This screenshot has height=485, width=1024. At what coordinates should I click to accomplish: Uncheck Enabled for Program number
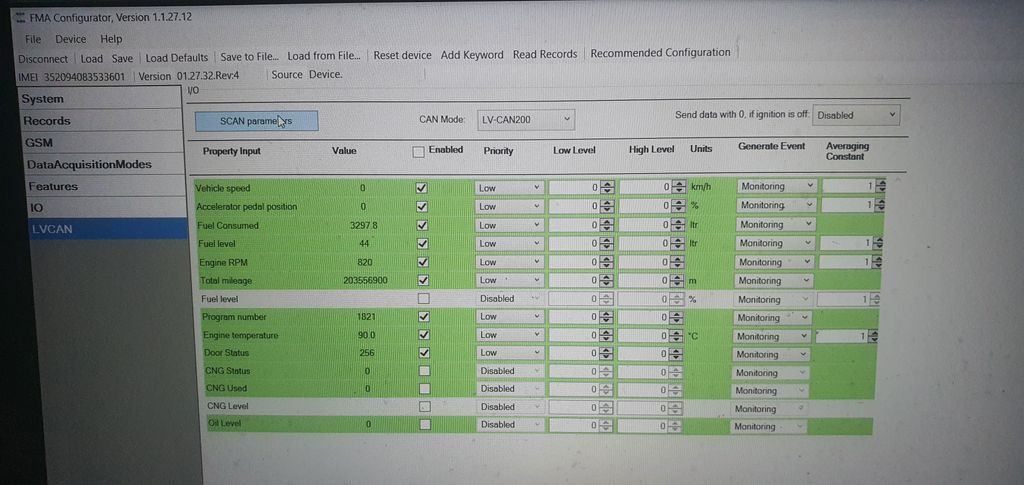[423, 316]
